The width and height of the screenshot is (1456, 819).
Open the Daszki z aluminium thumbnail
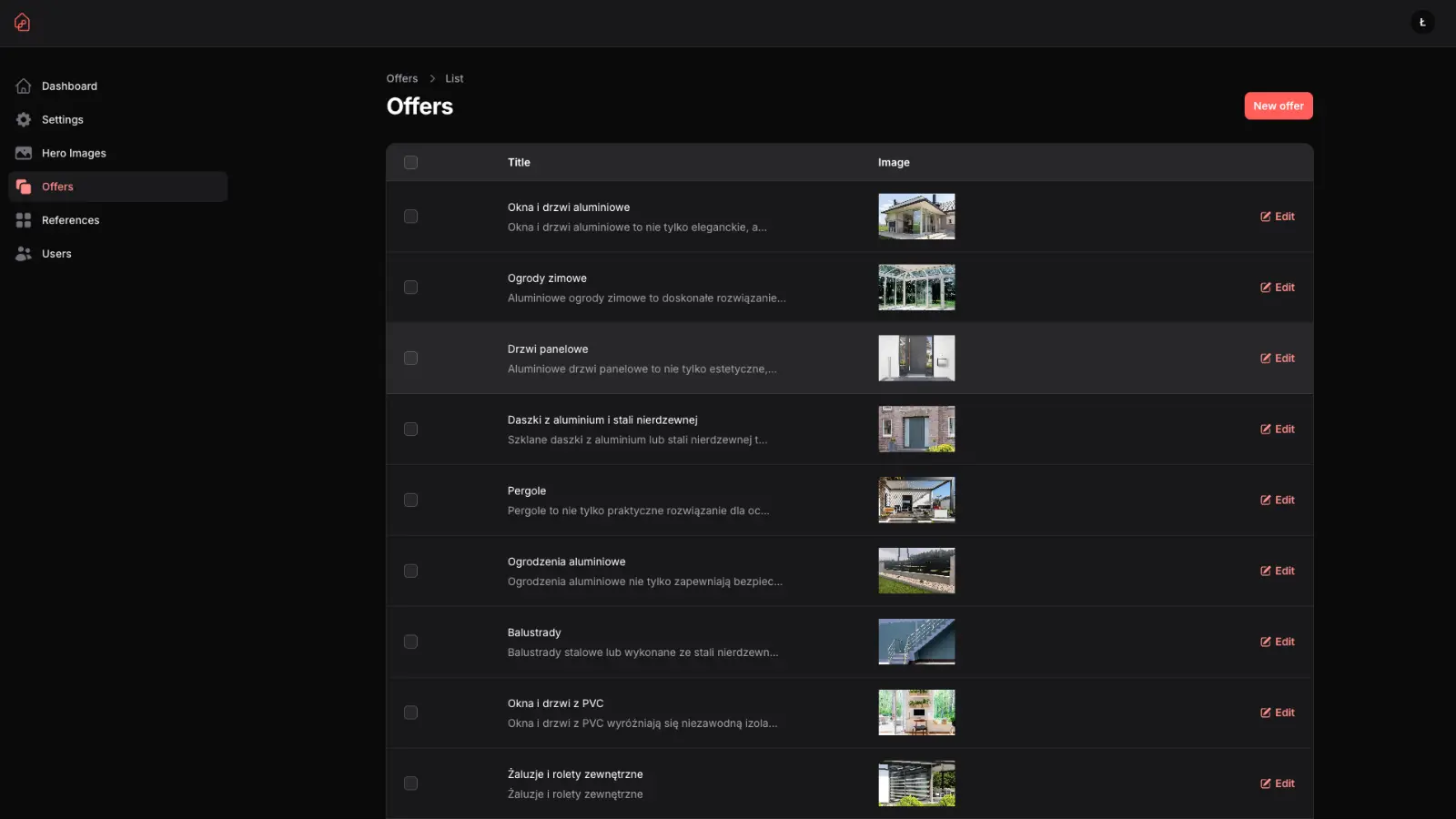point(916,430)
